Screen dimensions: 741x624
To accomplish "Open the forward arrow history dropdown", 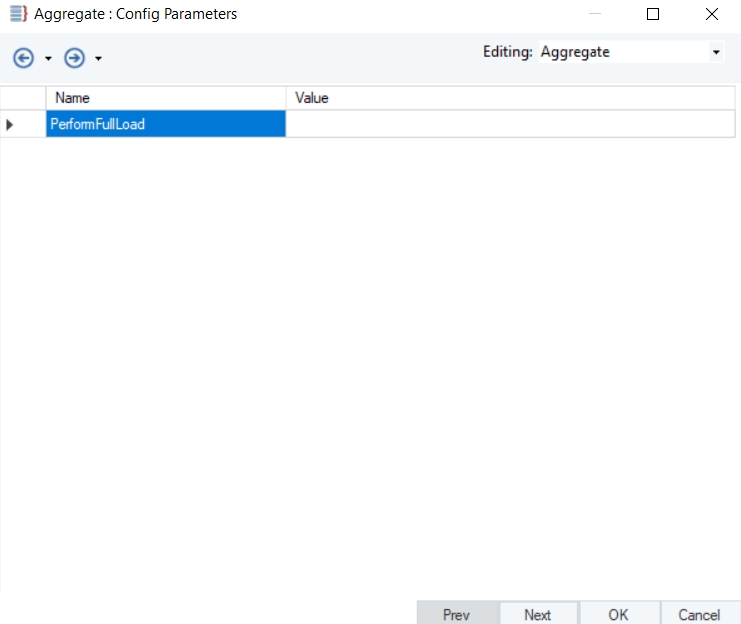I will (98, 59).
